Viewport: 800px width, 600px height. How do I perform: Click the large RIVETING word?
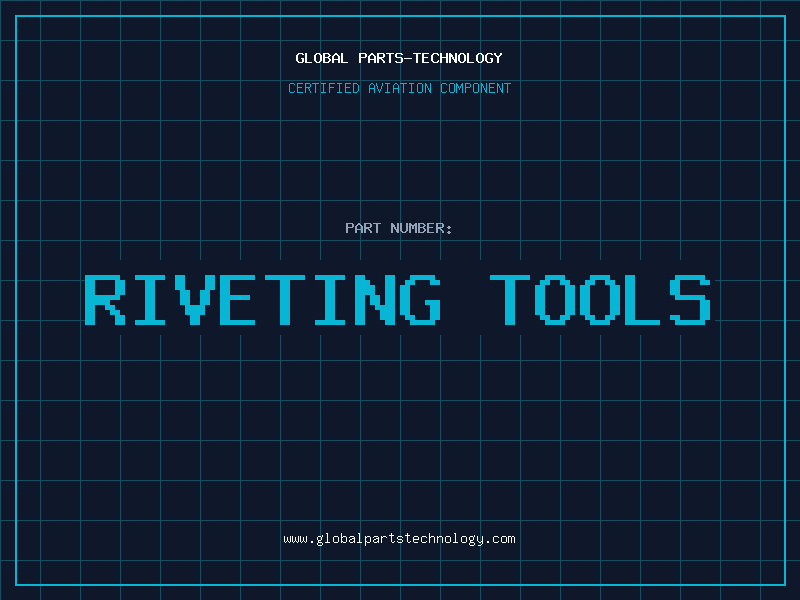262,299
